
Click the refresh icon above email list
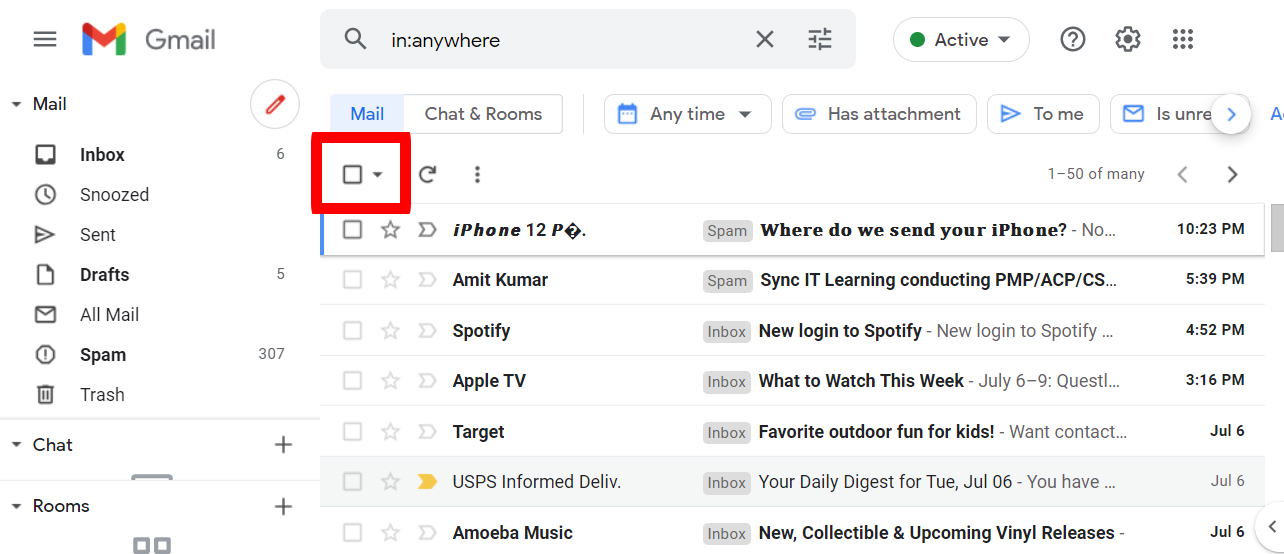427,174
